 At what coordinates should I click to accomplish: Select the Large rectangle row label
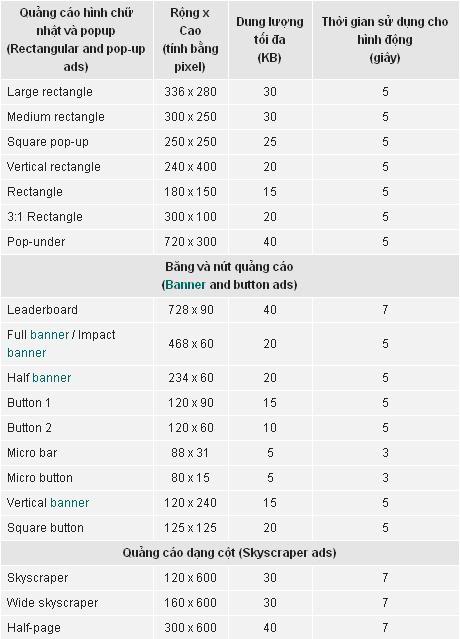point(50,92)
